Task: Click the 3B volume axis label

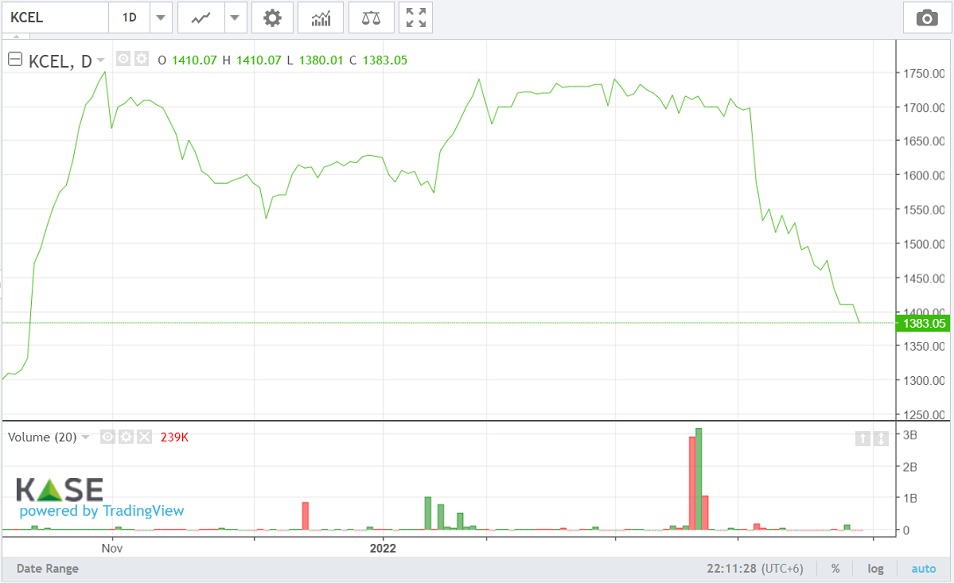Action: (x=910, y=435)
